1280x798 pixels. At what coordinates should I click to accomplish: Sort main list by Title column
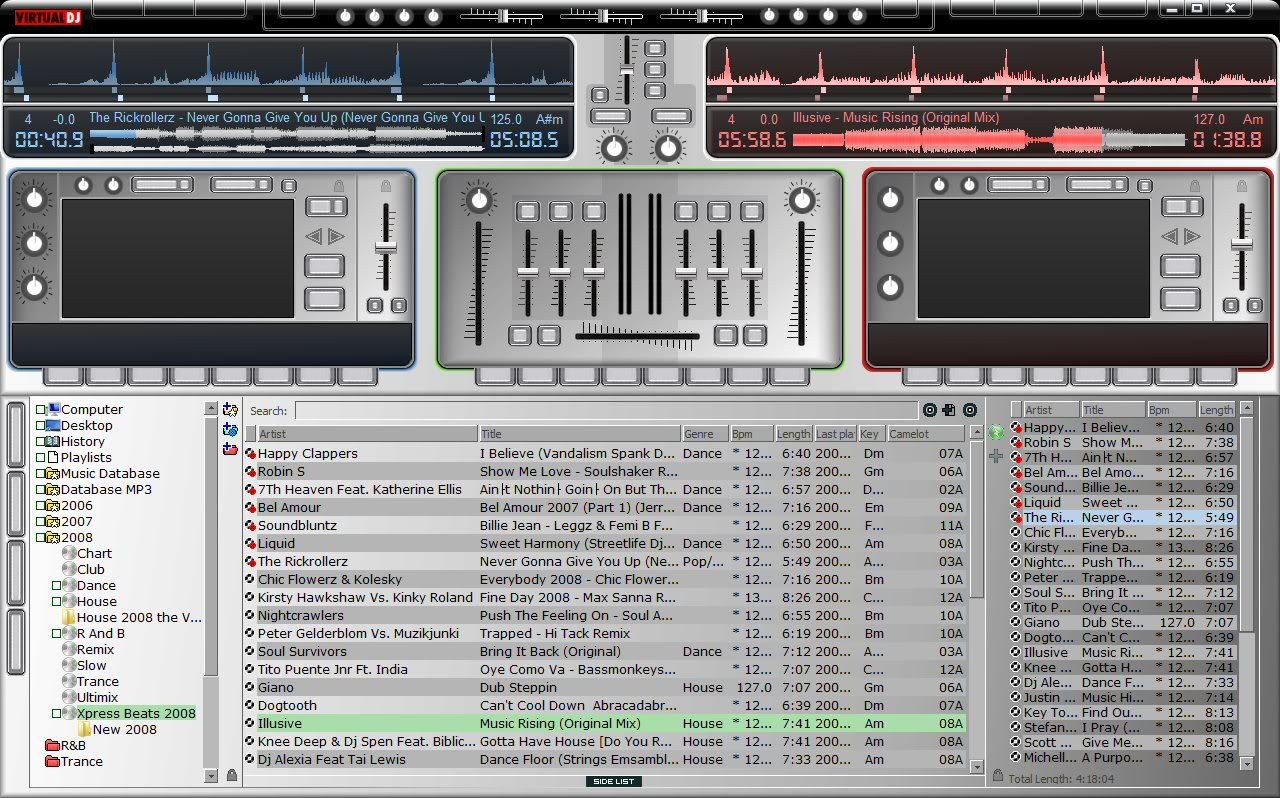[x=579, y=434]
